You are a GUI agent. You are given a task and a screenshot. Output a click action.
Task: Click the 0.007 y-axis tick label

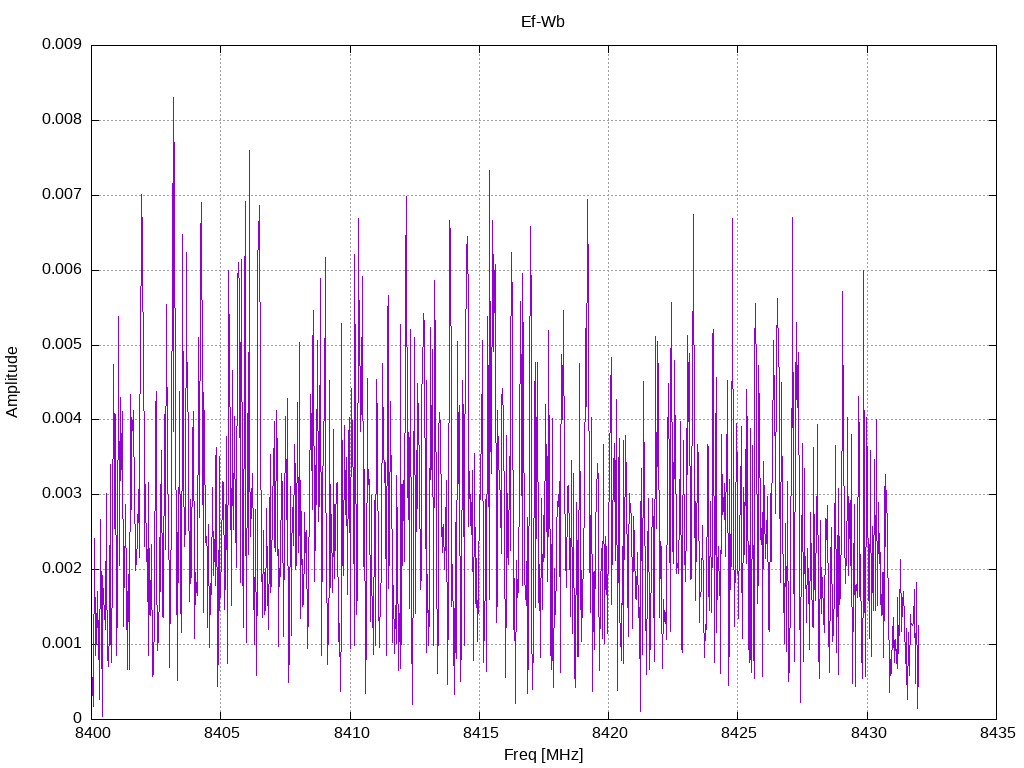[x=62, y=195]
